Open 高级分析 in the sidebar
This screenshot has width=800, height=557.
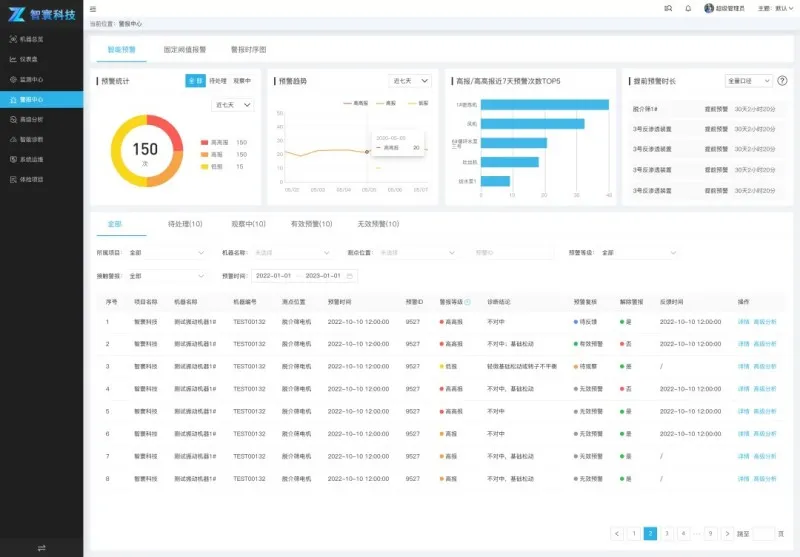(x=31, y=119)
